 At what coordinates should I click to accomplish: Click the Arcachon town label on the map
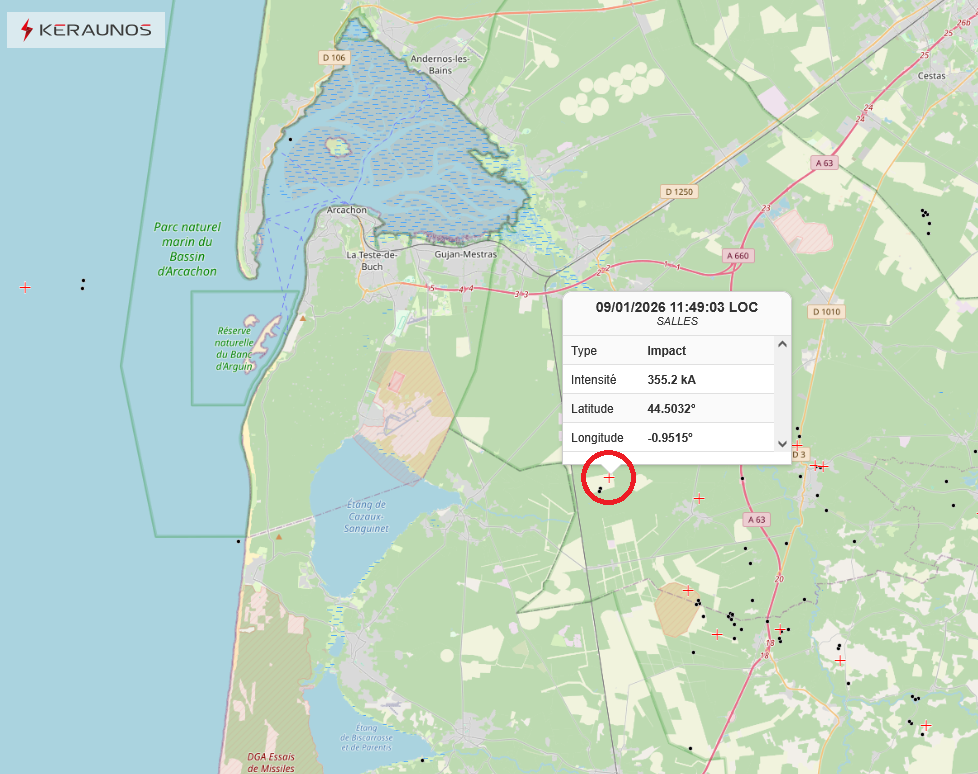coord(346,210)
